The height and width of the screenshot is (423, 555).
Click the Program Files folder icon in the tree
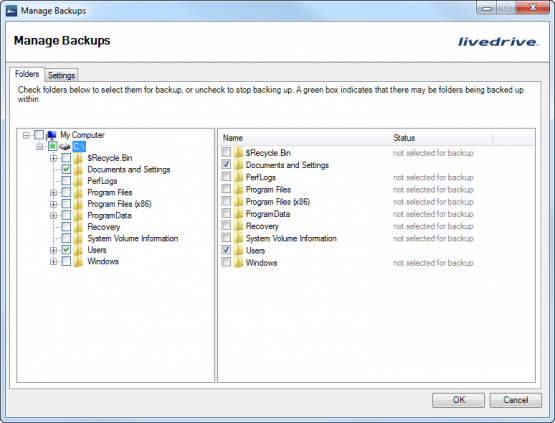pos(78,192)
